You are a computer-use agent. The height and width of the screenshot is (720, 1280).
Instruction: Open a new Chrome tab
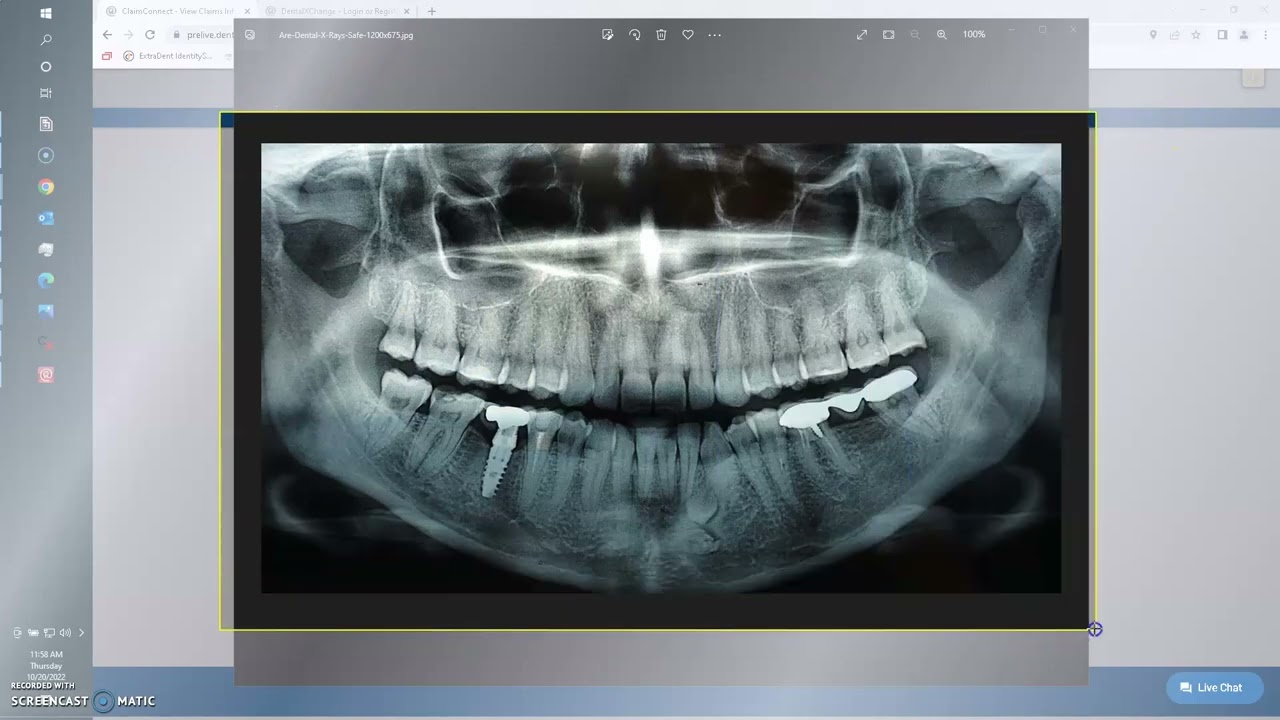click(432, 11)
